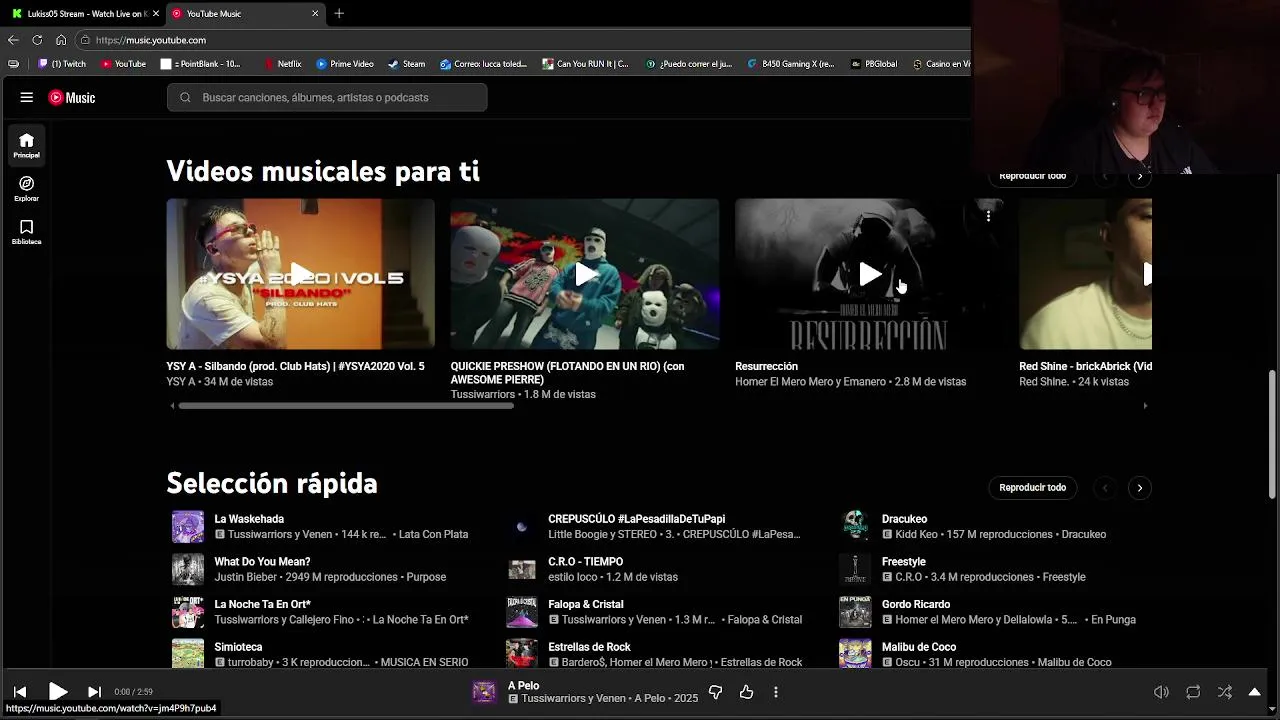
Task: Toggle the player volume icon
Action: click(x=1161, y=692)
